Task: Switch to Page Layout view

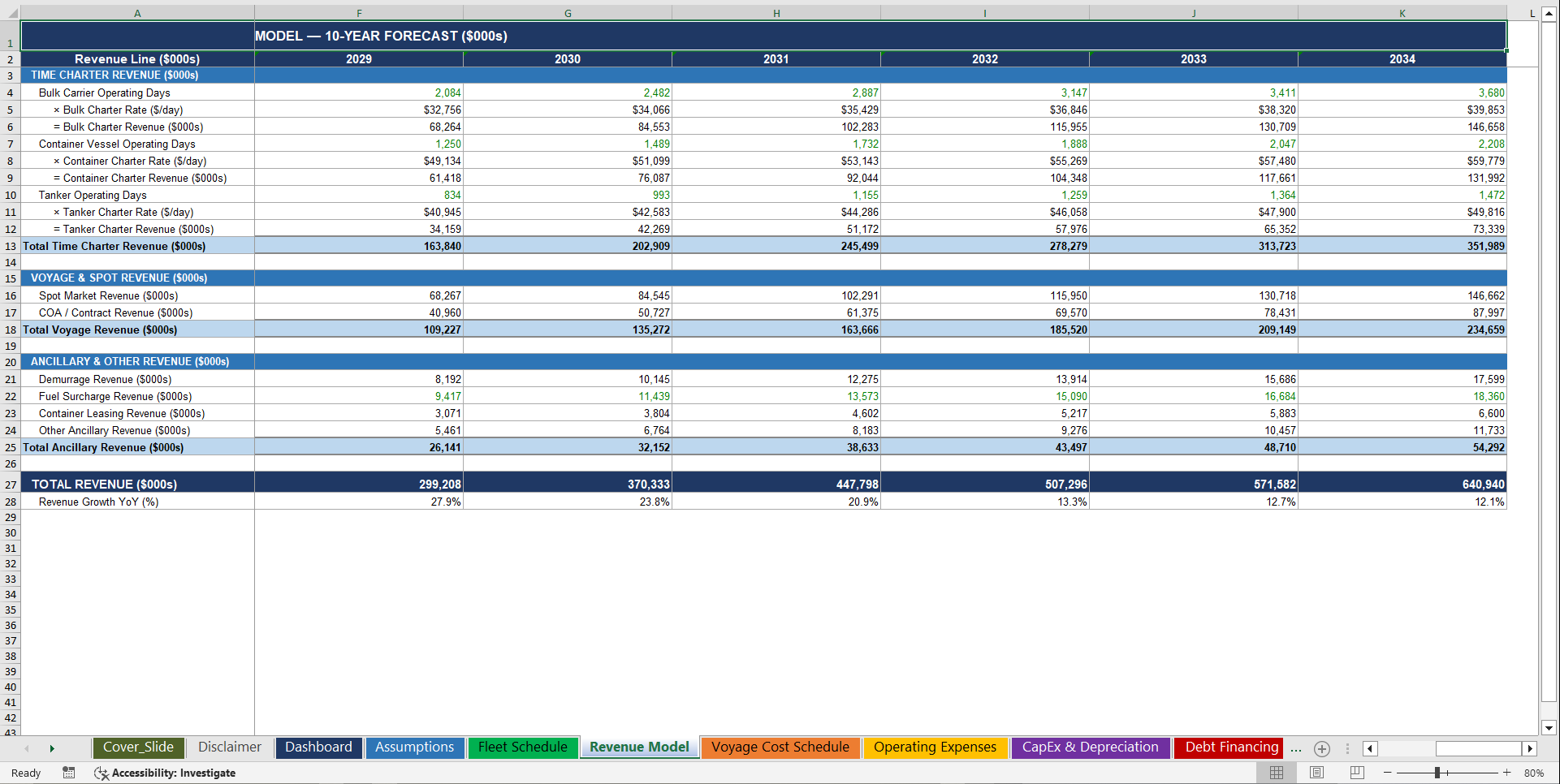Action: tap(1316, 773)
